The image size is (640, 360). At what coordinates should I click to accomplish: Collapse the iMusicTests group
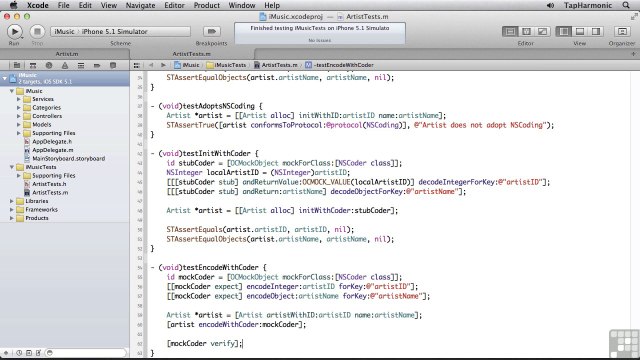pos(12,167)
